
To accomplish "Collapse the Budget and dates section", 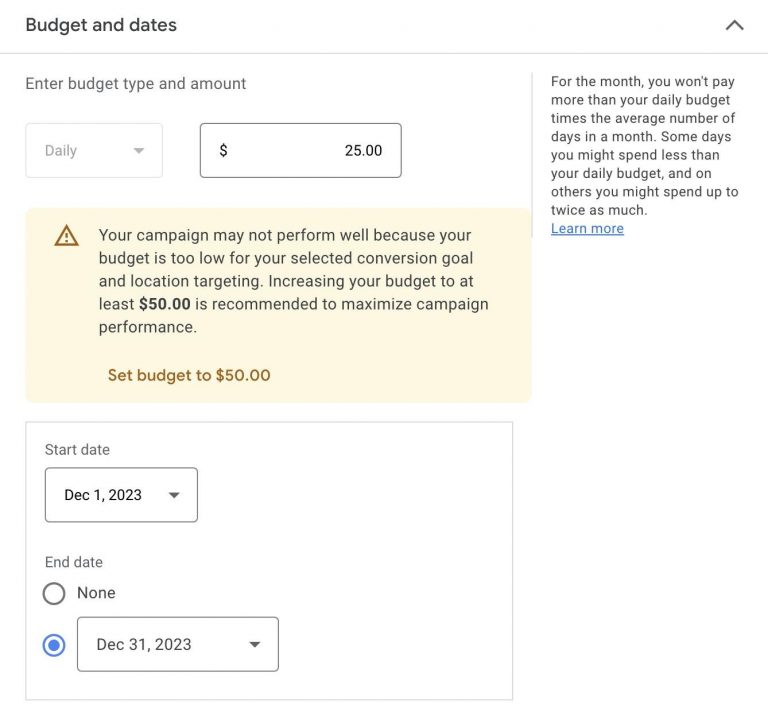I will (x=734, y=25).
